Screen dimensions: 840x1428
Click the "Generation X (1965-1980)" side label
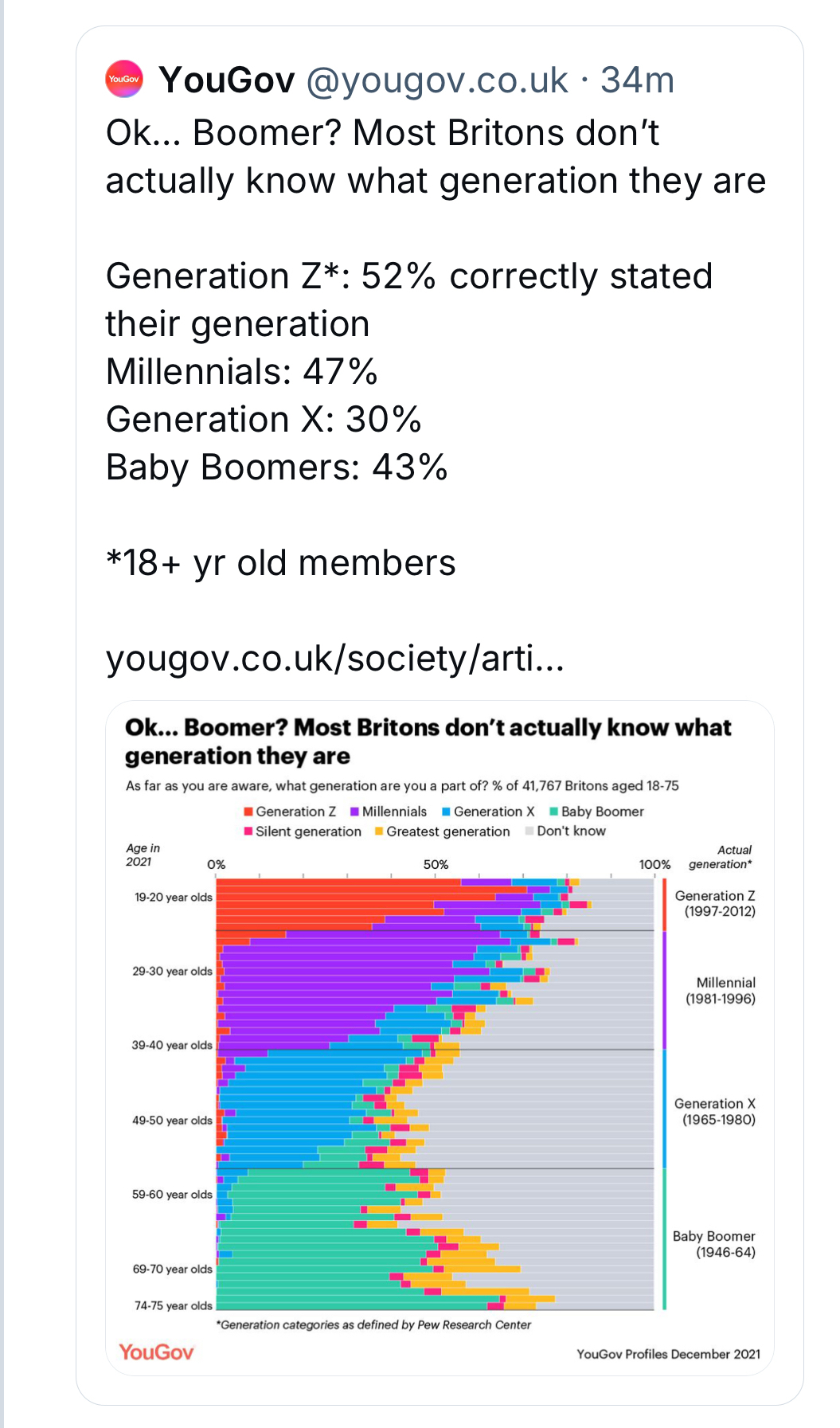coord(715,1112)
